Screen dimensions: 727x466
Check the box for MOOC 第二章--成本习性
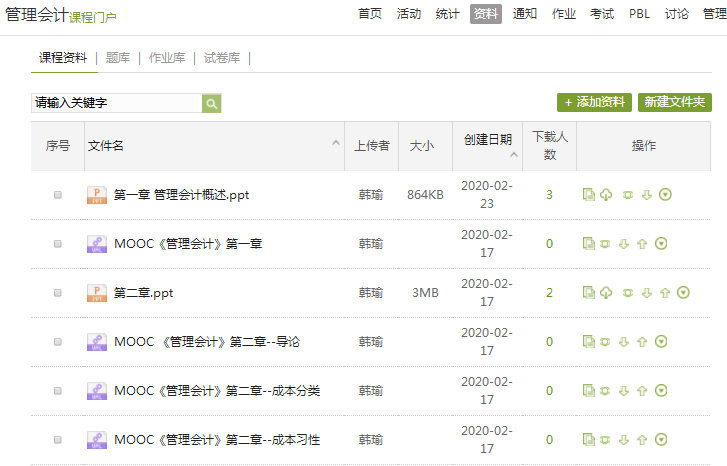pos(58,439)
